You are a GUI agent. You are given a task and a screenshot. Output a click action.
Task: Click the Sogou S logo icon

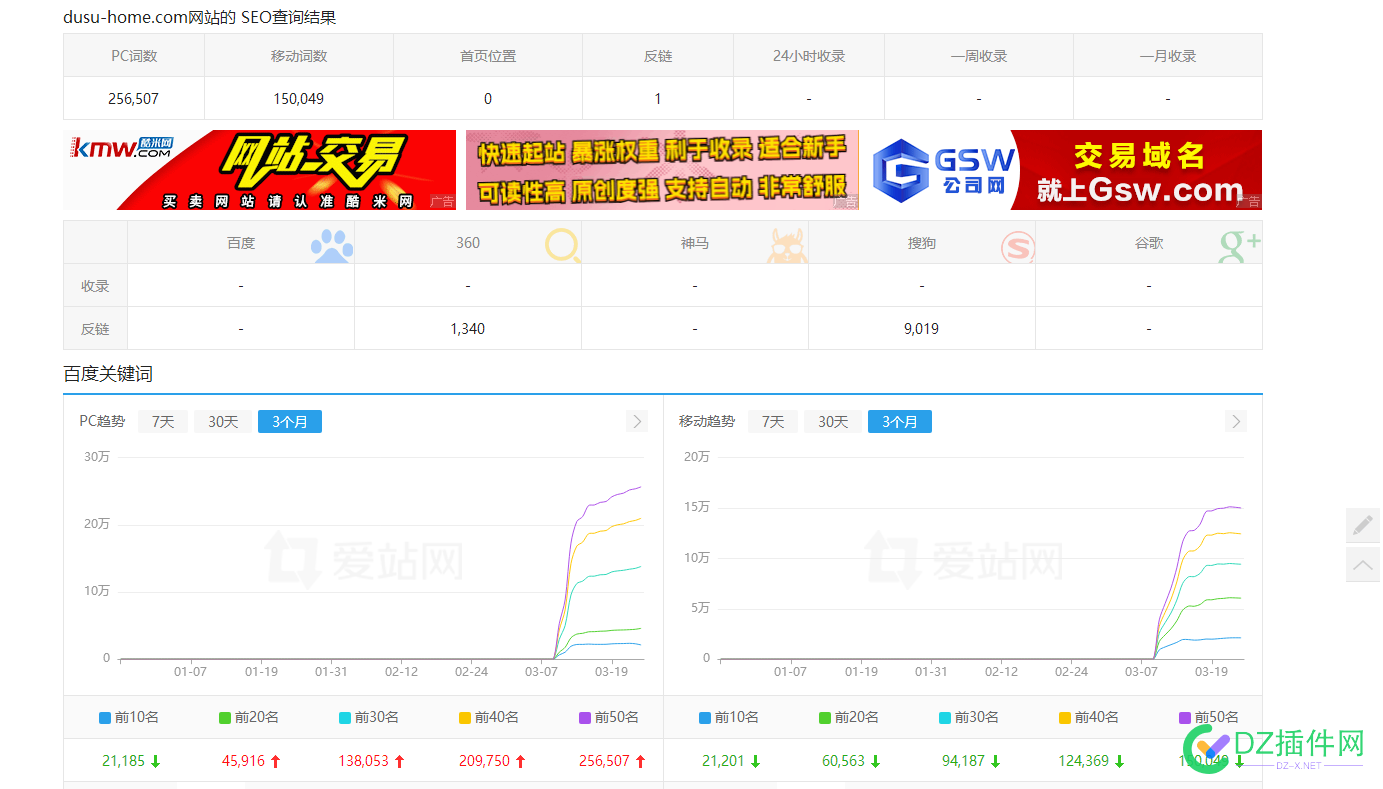click(x=1018, y=246)
